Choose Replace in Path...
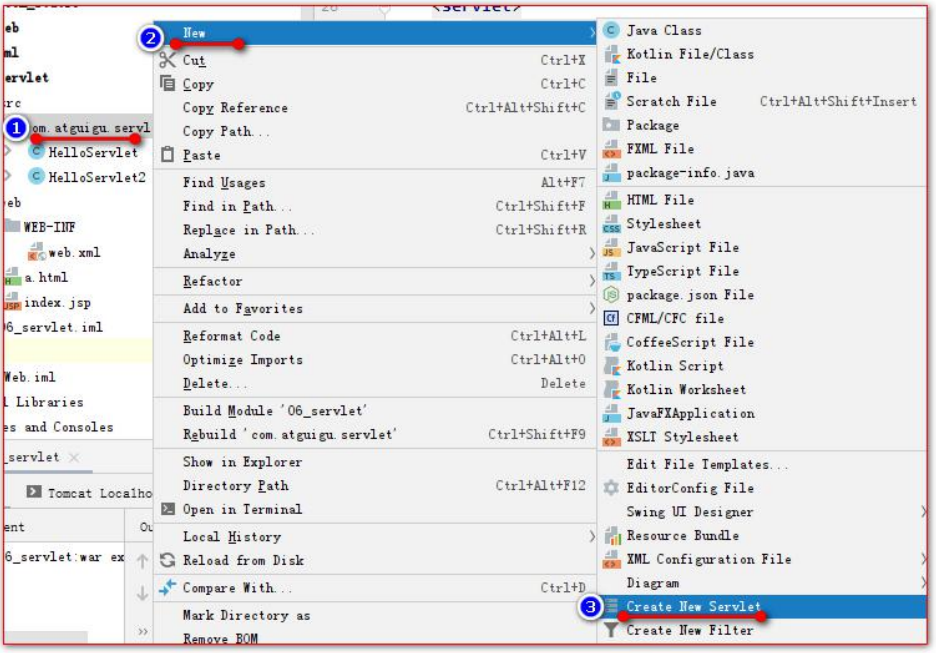The width and height of the screenshot is (936, 653). click(375, 230)
